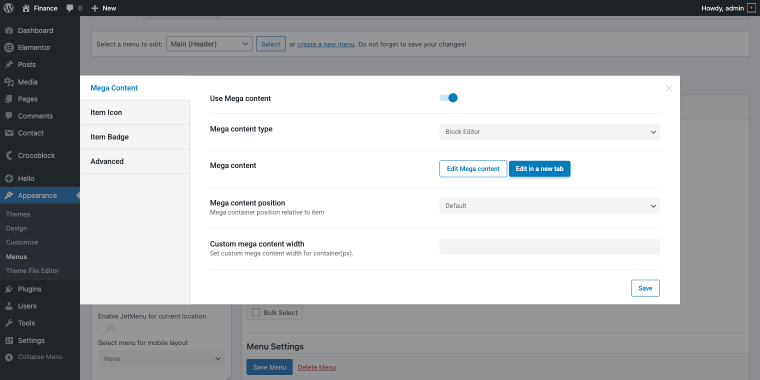This screenshot has width=760, height=380.
Task: Click the WordPress logo icon
Action: [8, 8]
